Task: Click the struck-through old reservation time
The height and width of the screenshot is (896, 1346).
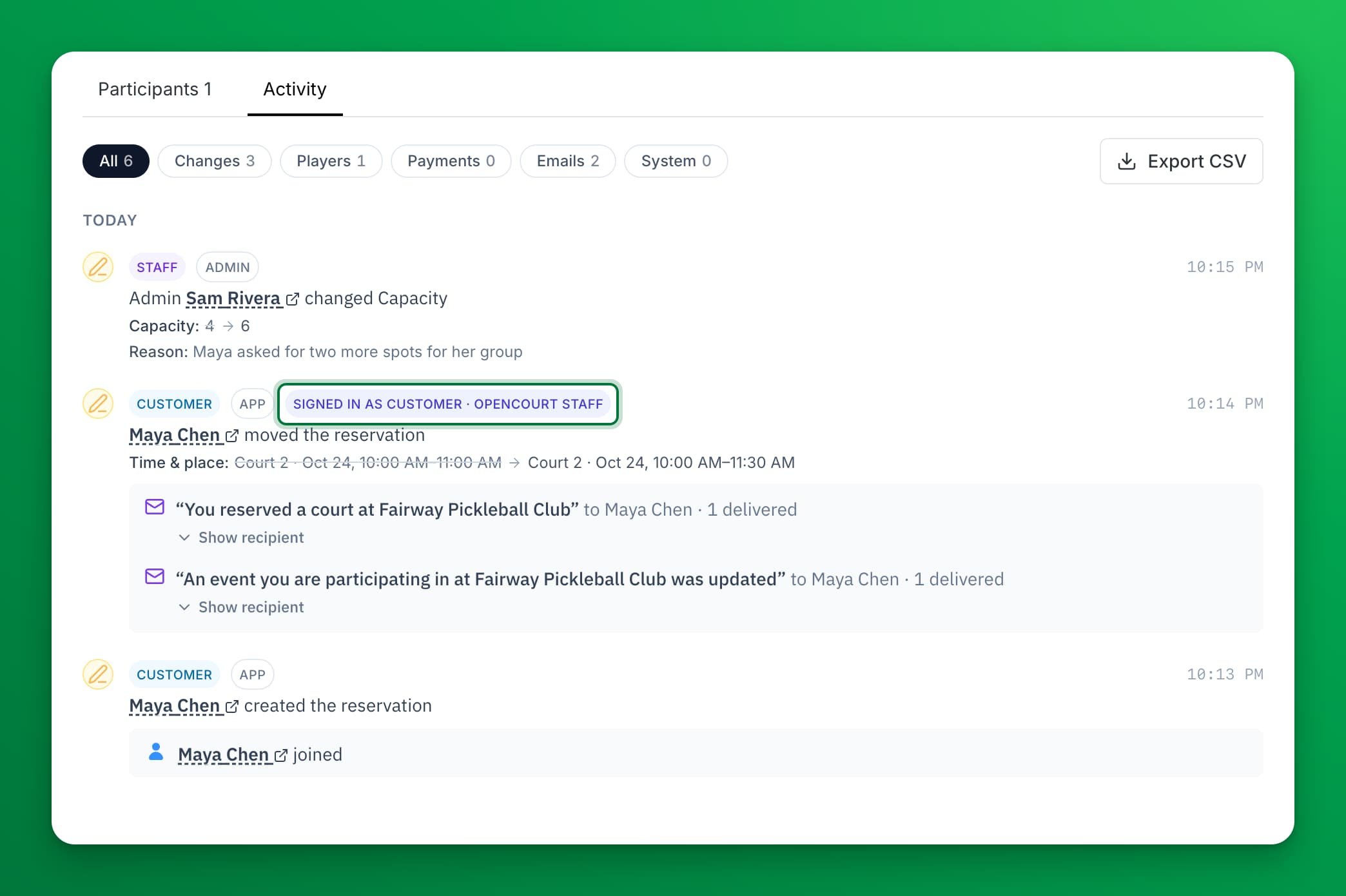Action: coord(368,463)
